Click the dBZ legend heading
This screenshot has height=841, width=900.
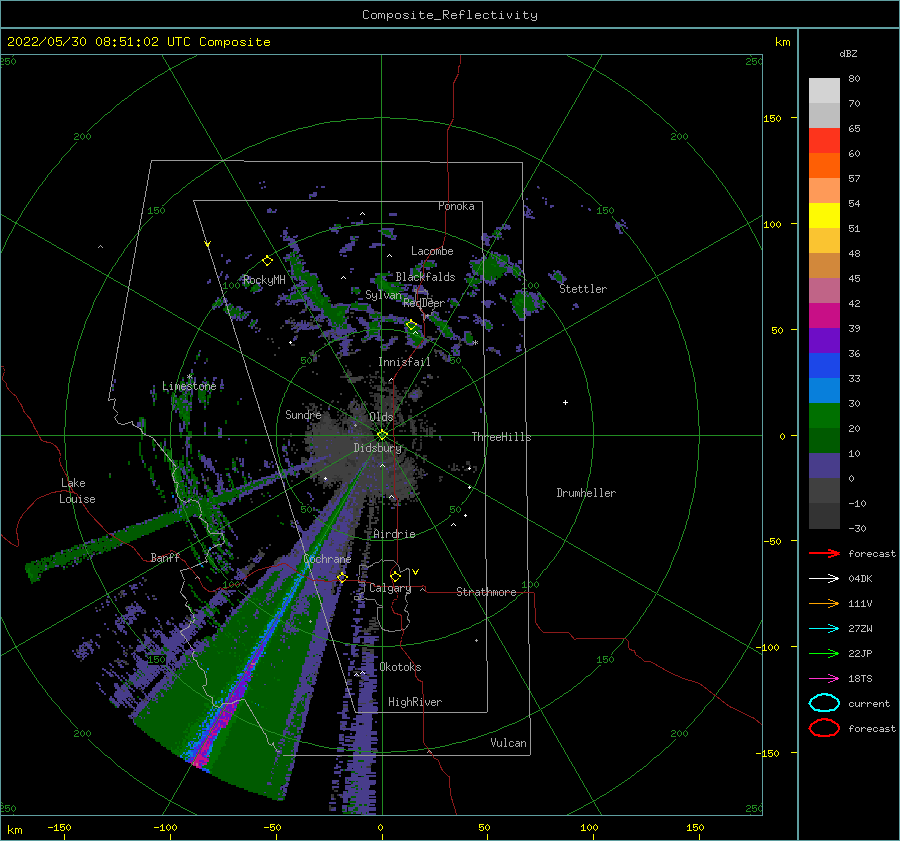pos(848,54)
